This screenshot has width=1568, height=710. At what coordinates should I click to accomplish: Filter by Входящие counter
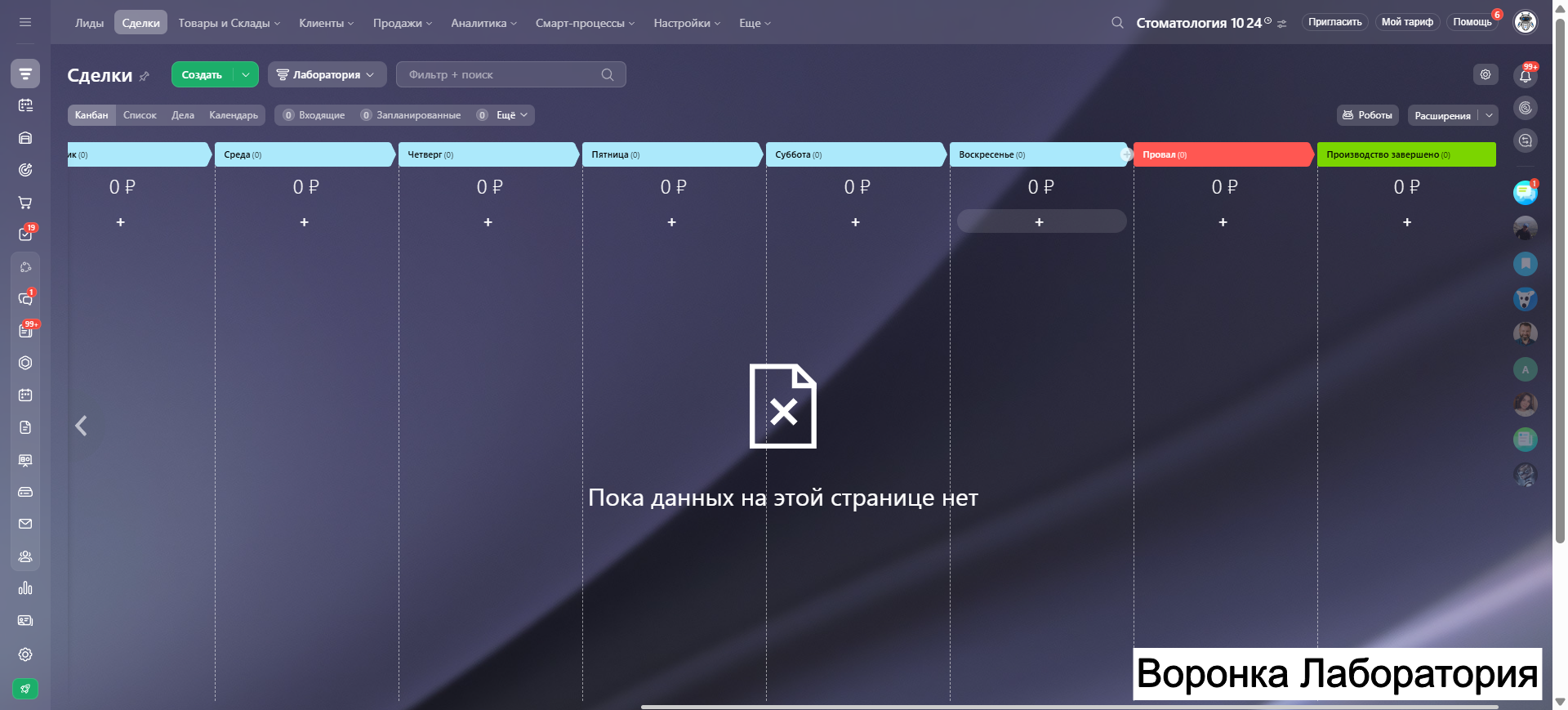314,115
